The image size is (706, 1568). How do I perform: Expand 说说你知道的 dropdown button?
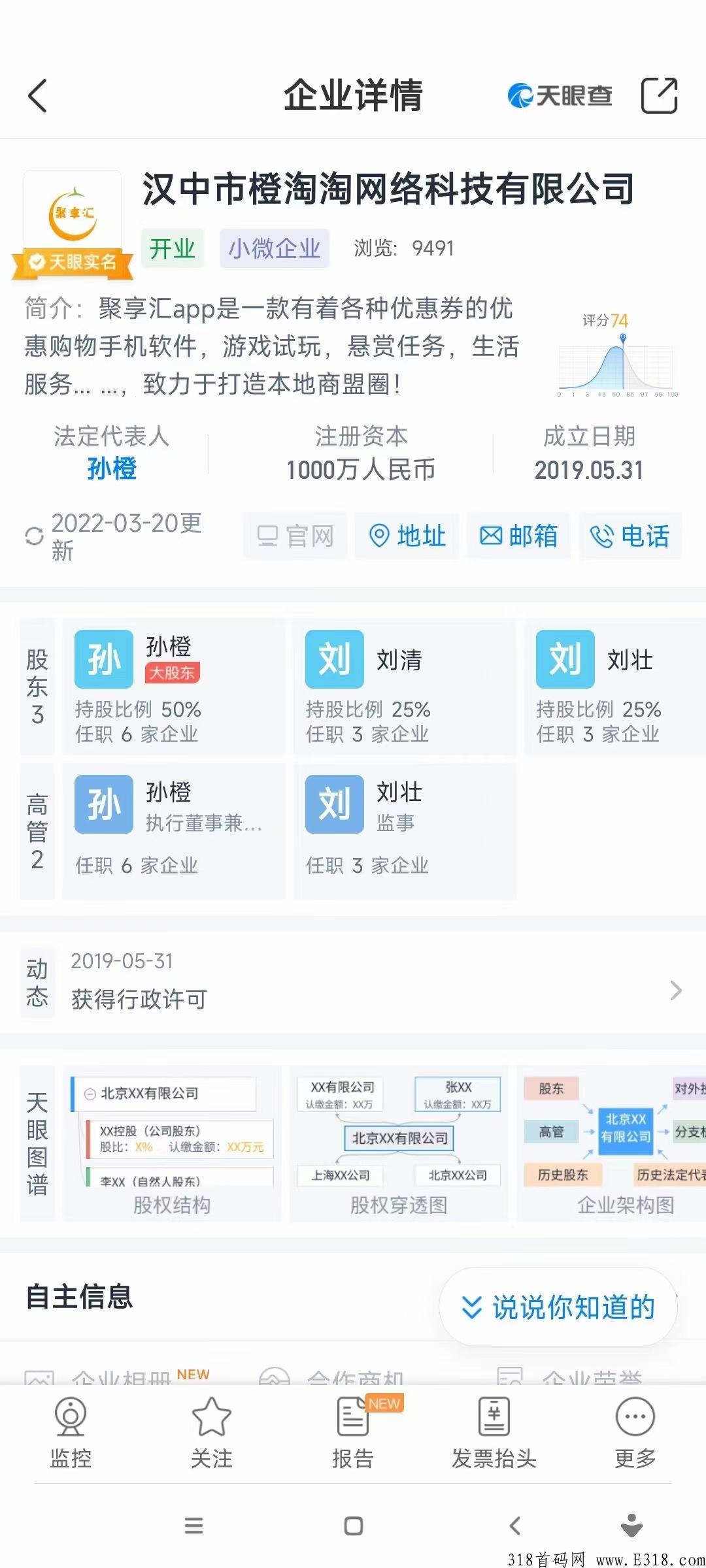point(558,1307)
